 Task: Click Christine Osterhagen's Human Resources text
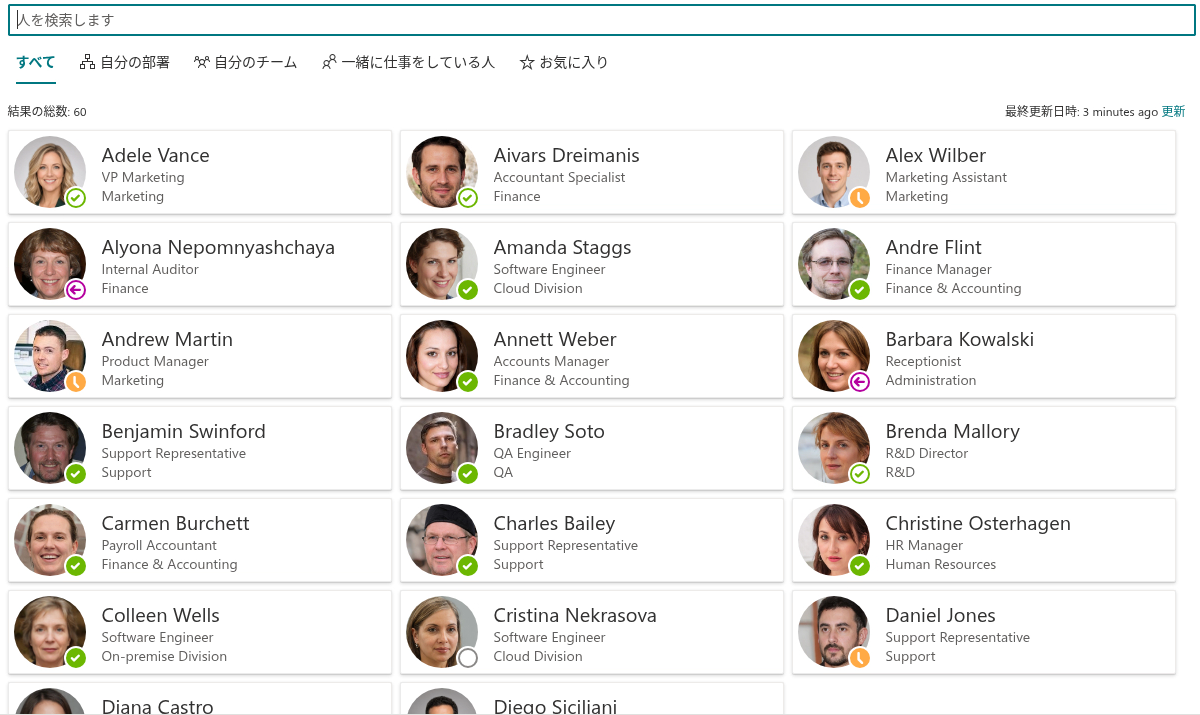[941, 564]
